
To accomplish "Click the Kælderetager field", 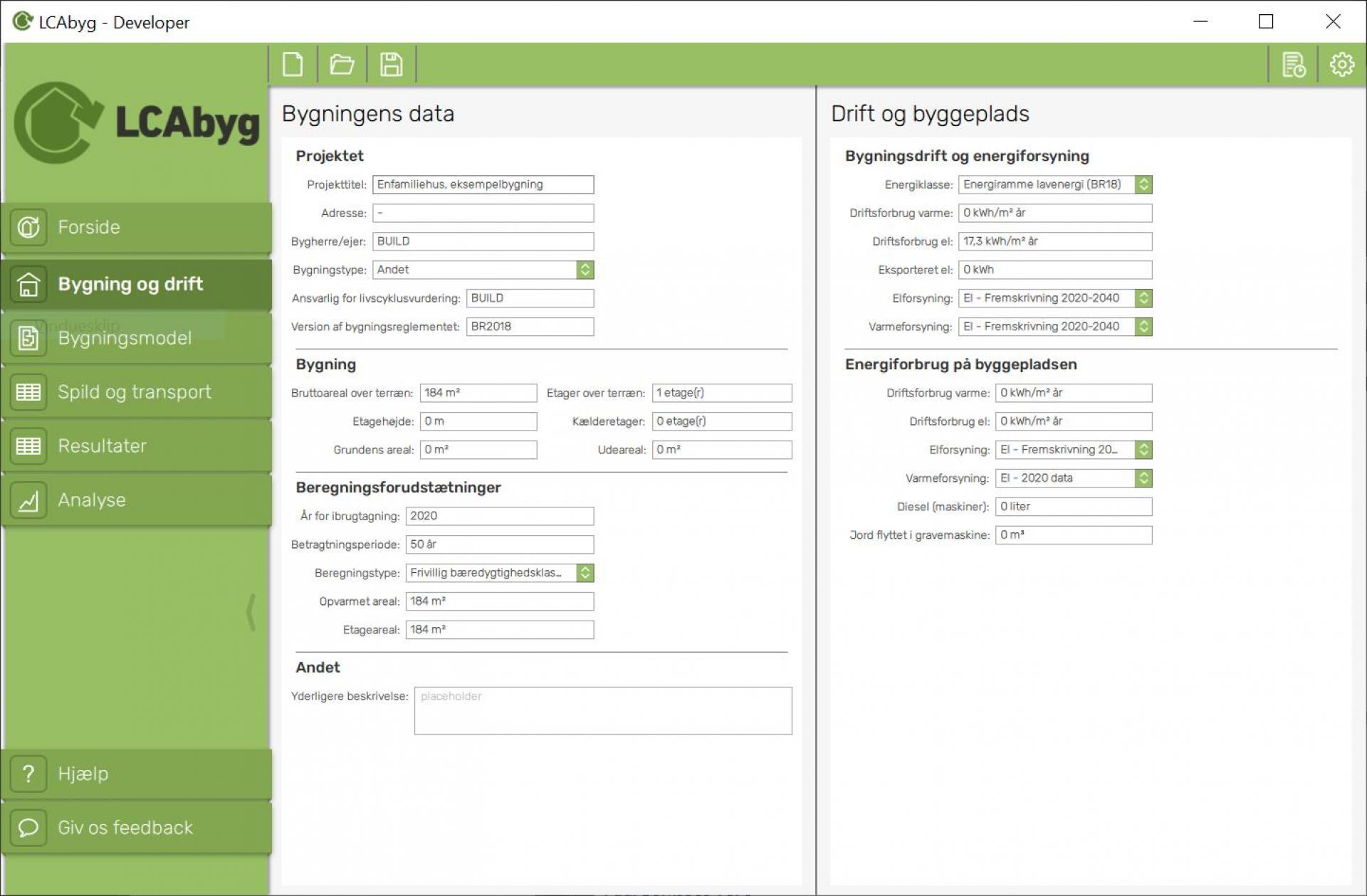I will (722, 421).
